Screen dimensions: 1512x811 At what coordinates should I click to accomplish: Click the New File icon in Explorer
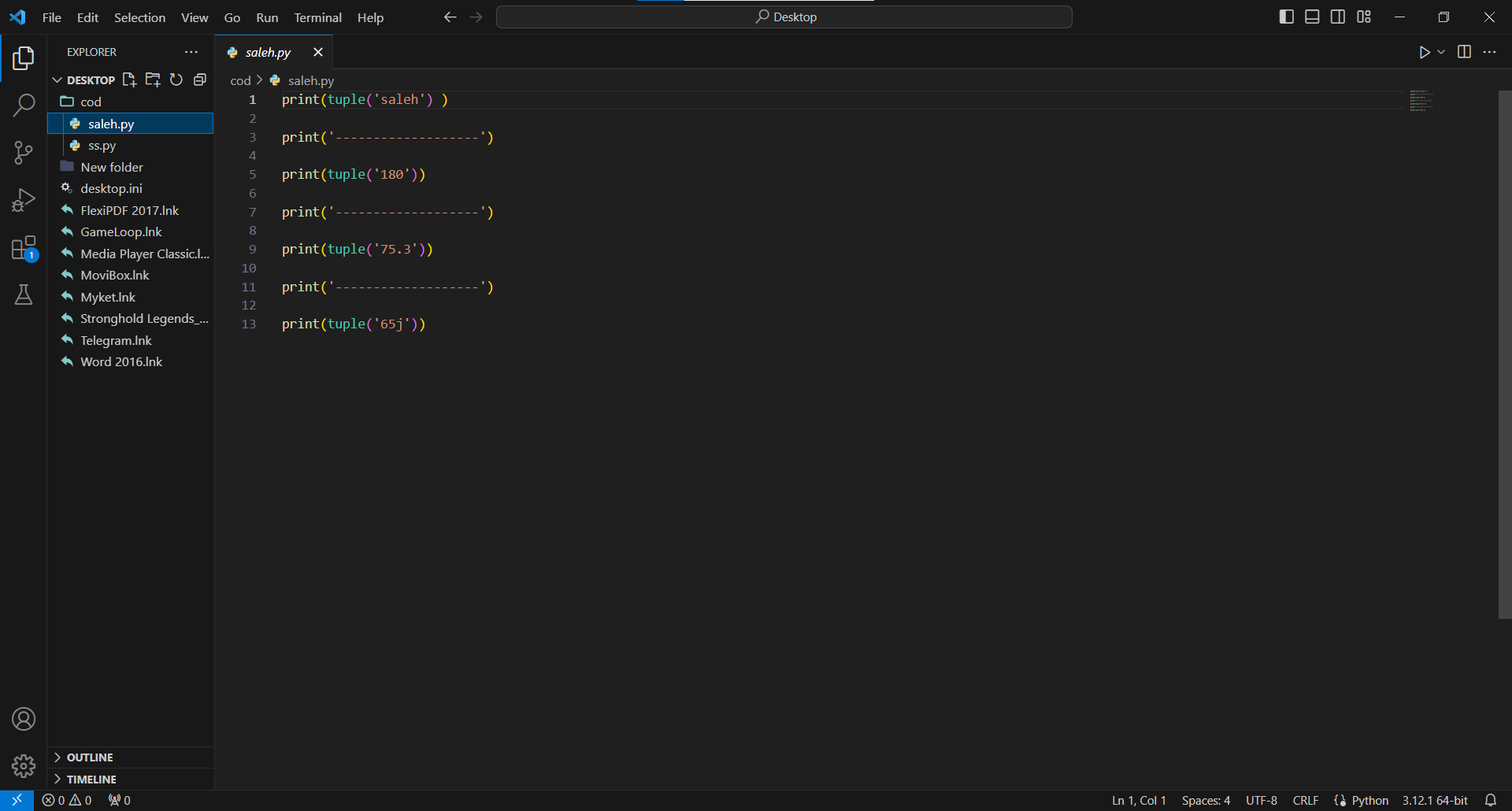[x=129, y=80]
